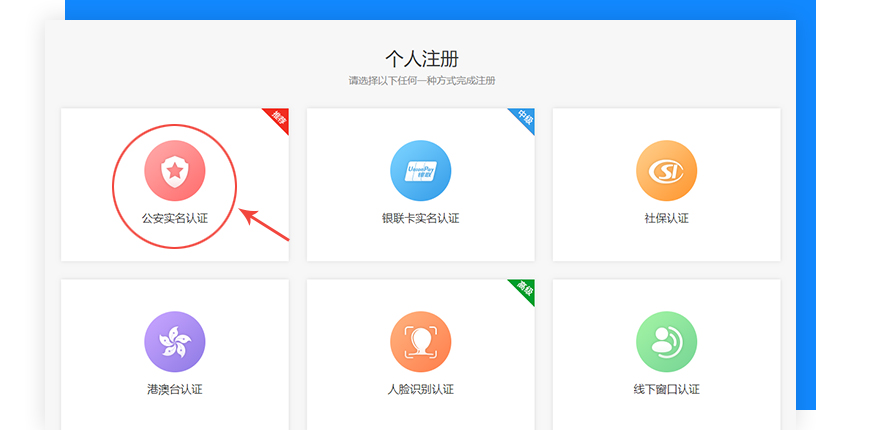Click the red police shield star icon
The height and width of the screenshot is (430, 870).
(175, 171)
